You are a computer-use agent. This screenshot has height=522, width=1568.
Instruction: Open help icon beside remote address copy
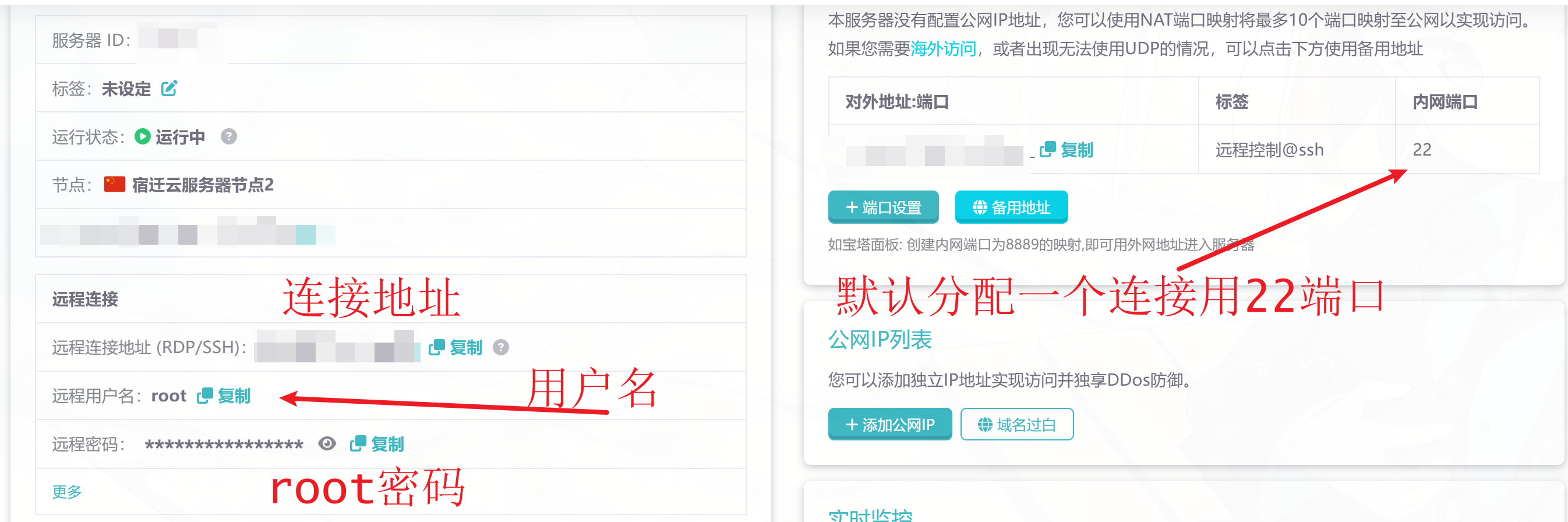501,347
